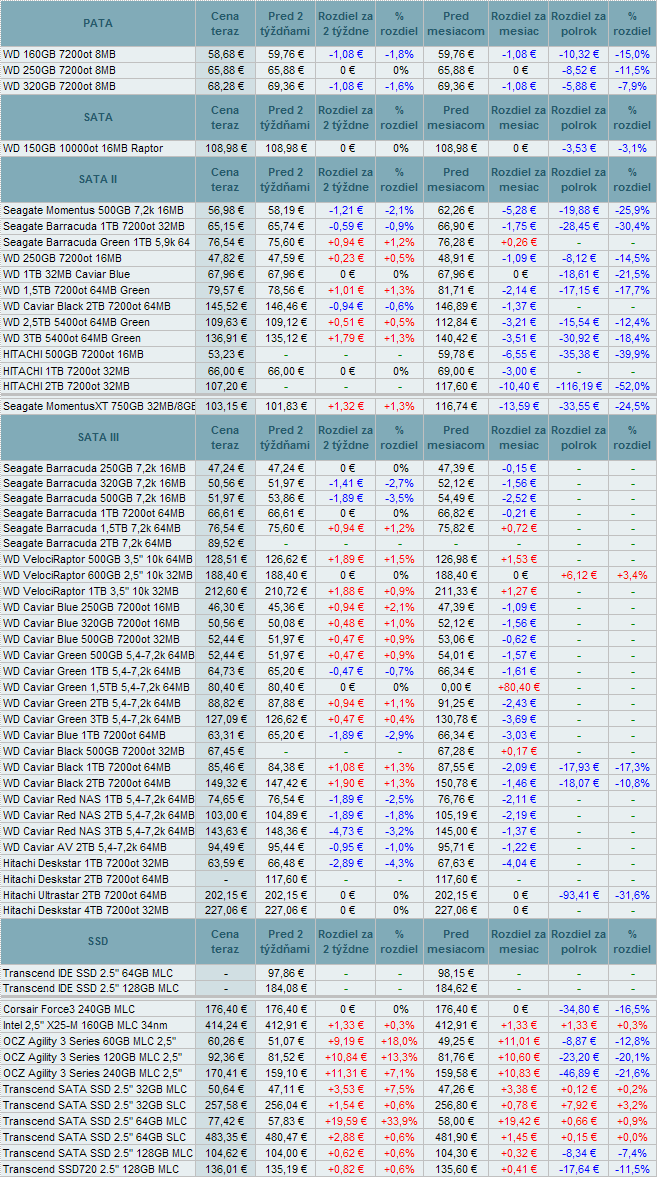Click the -46,89 € half-year difference cell

pos(577,1072)
